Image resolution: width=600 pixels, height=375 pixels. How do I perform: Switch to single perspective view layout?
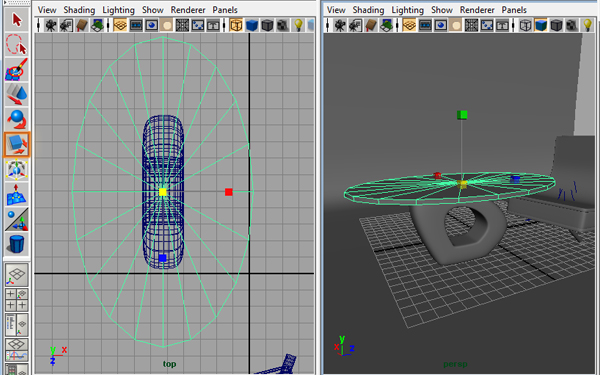(17, 275)
